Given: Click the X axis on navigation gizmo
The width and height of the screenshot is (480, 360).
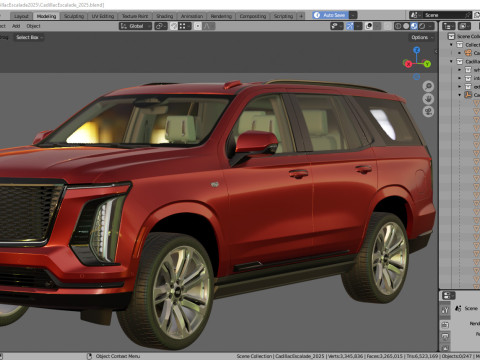Looking at the screenshot, I should click(x=408, y=64).
